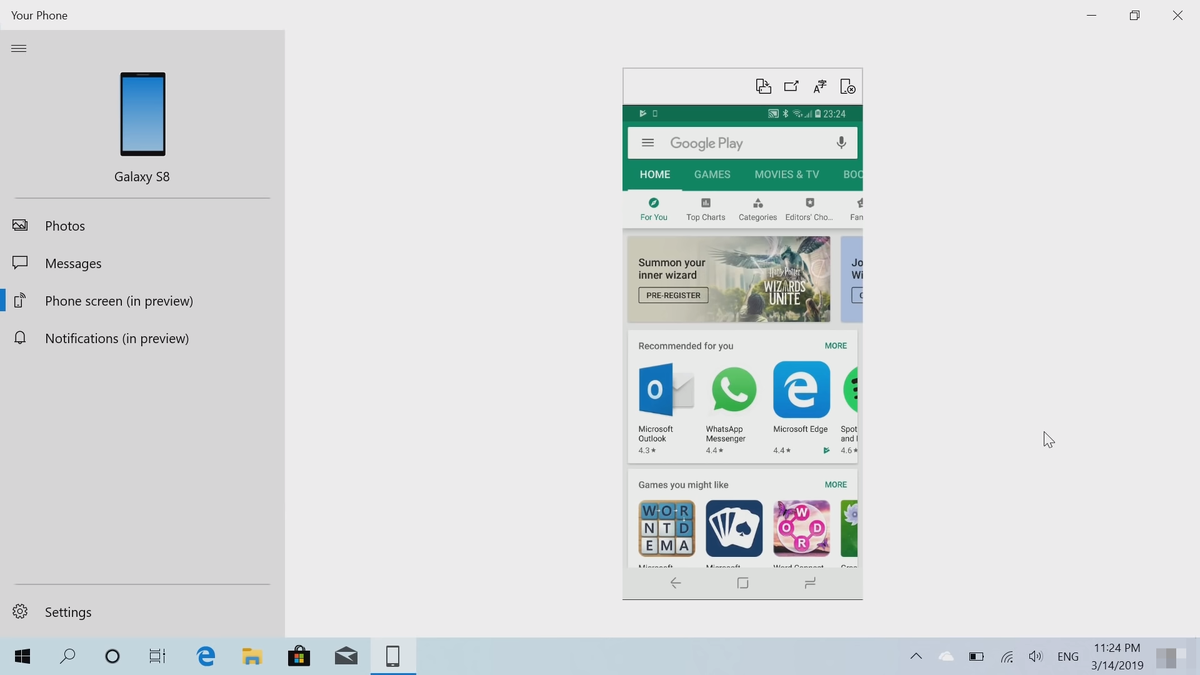This screenshot has height=675, width=1200.
Task: Open Cortana from the taskbar
Action: click(x=112, y=656)
